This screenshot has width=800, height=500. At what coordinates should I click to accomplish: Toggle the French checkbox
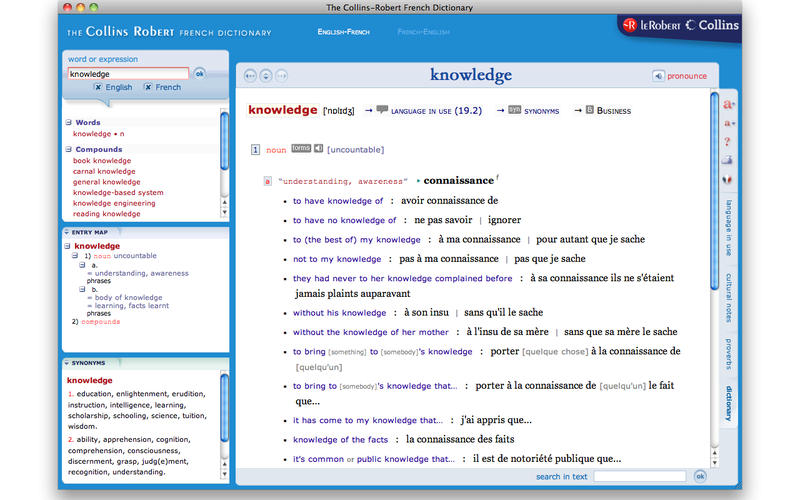point(148,88)
